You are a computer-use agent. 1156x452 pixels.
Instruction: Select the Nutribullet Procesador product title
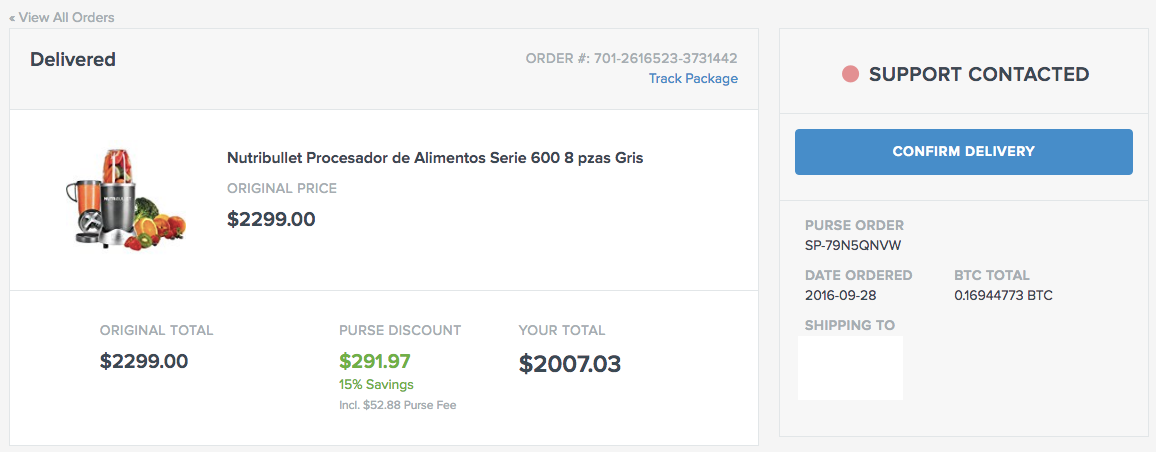click(x=435, y=158)
